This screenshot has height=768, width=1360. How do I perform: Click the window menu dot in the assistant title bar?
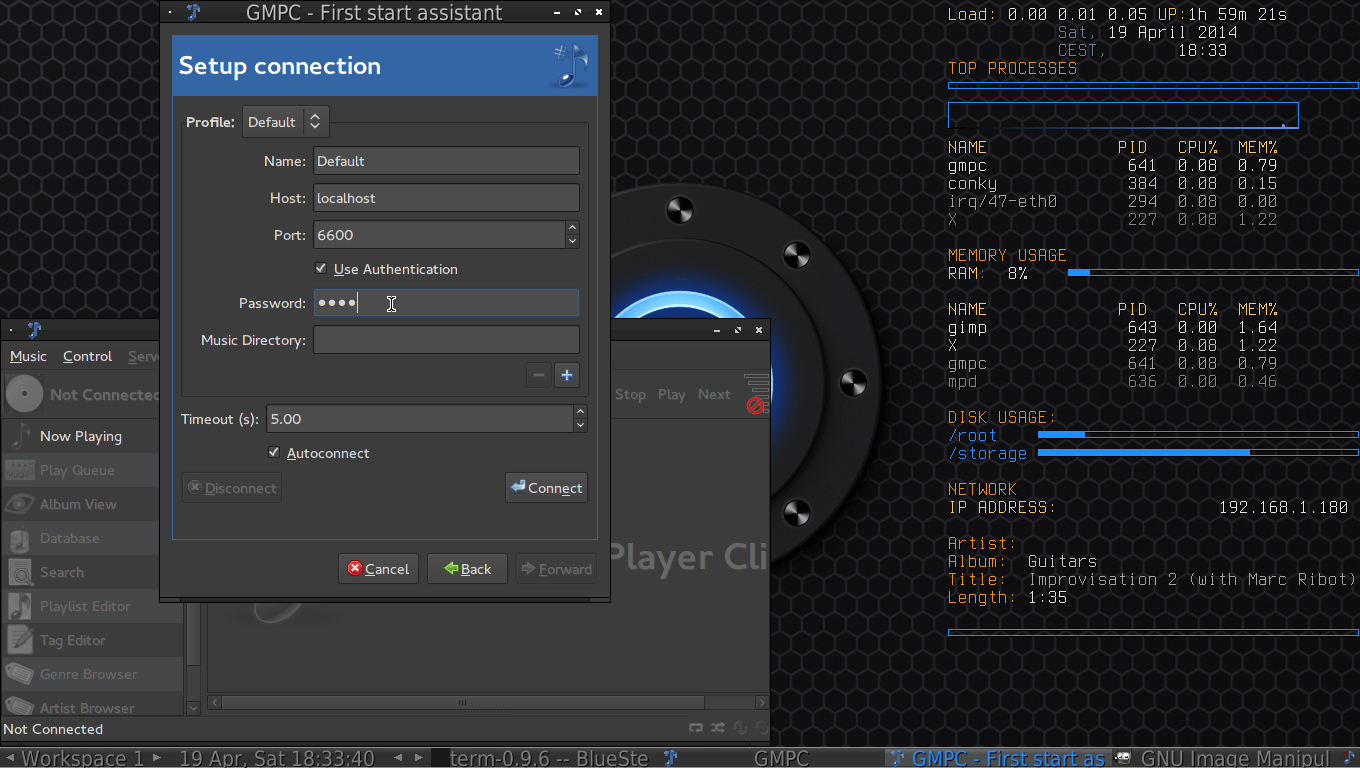click(x=171, y=13)
